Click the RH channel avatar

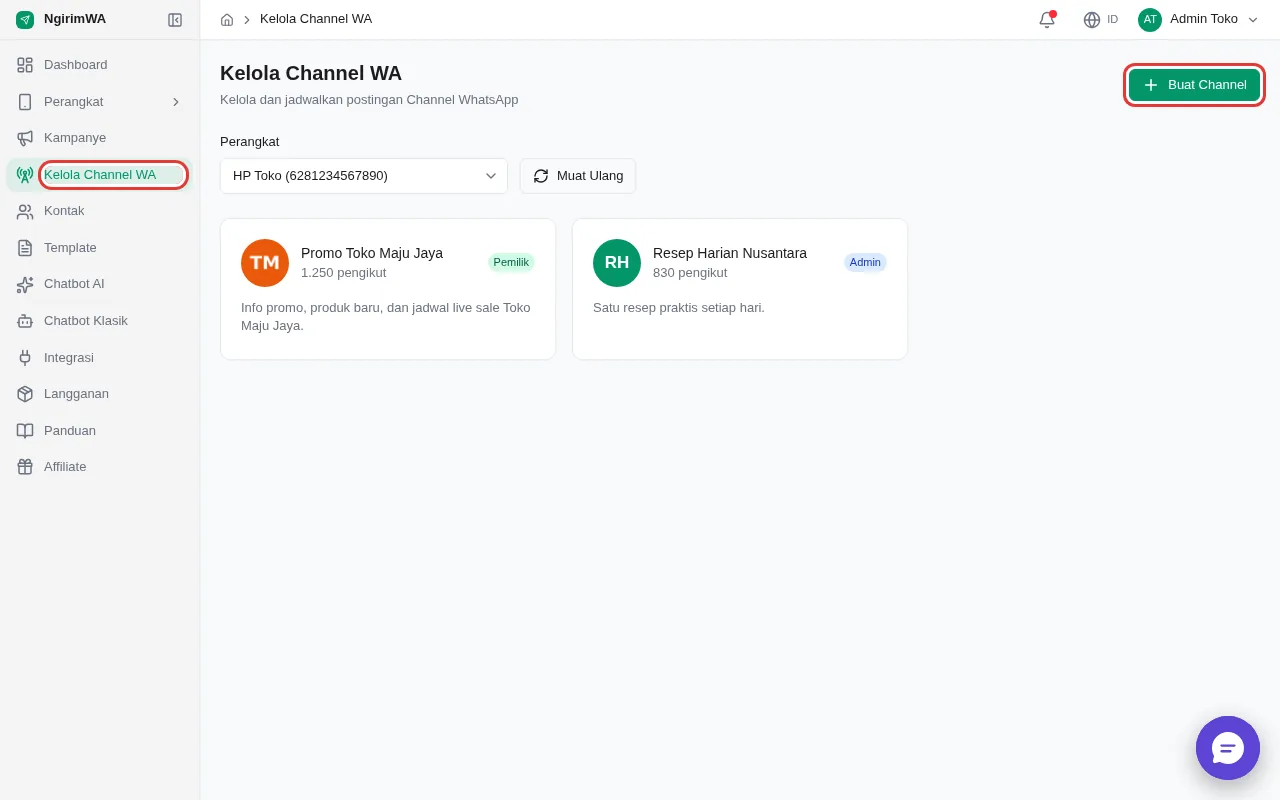(617, 263)
